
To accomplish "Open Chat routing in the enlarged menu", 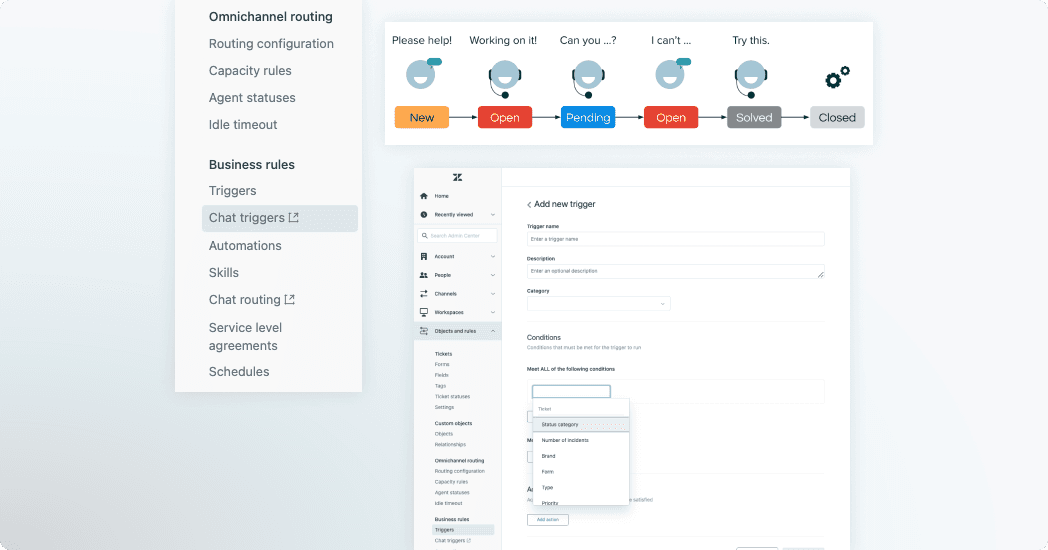I will 245,299.
